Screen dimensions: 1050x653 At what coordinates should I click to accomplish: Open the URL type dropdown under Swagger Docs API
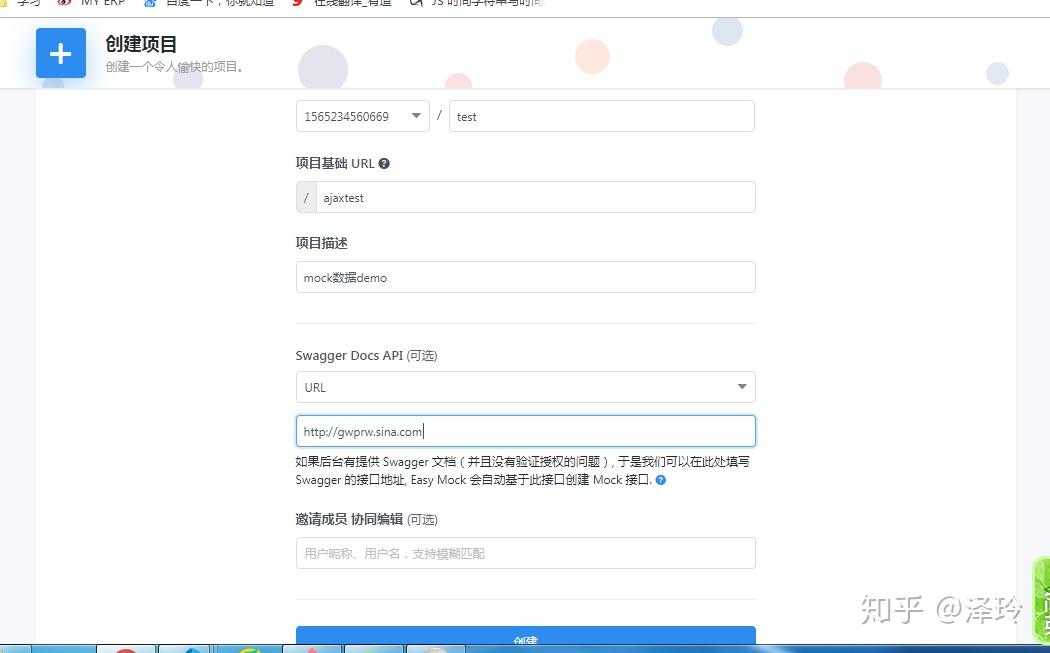[x=525, y=387]
